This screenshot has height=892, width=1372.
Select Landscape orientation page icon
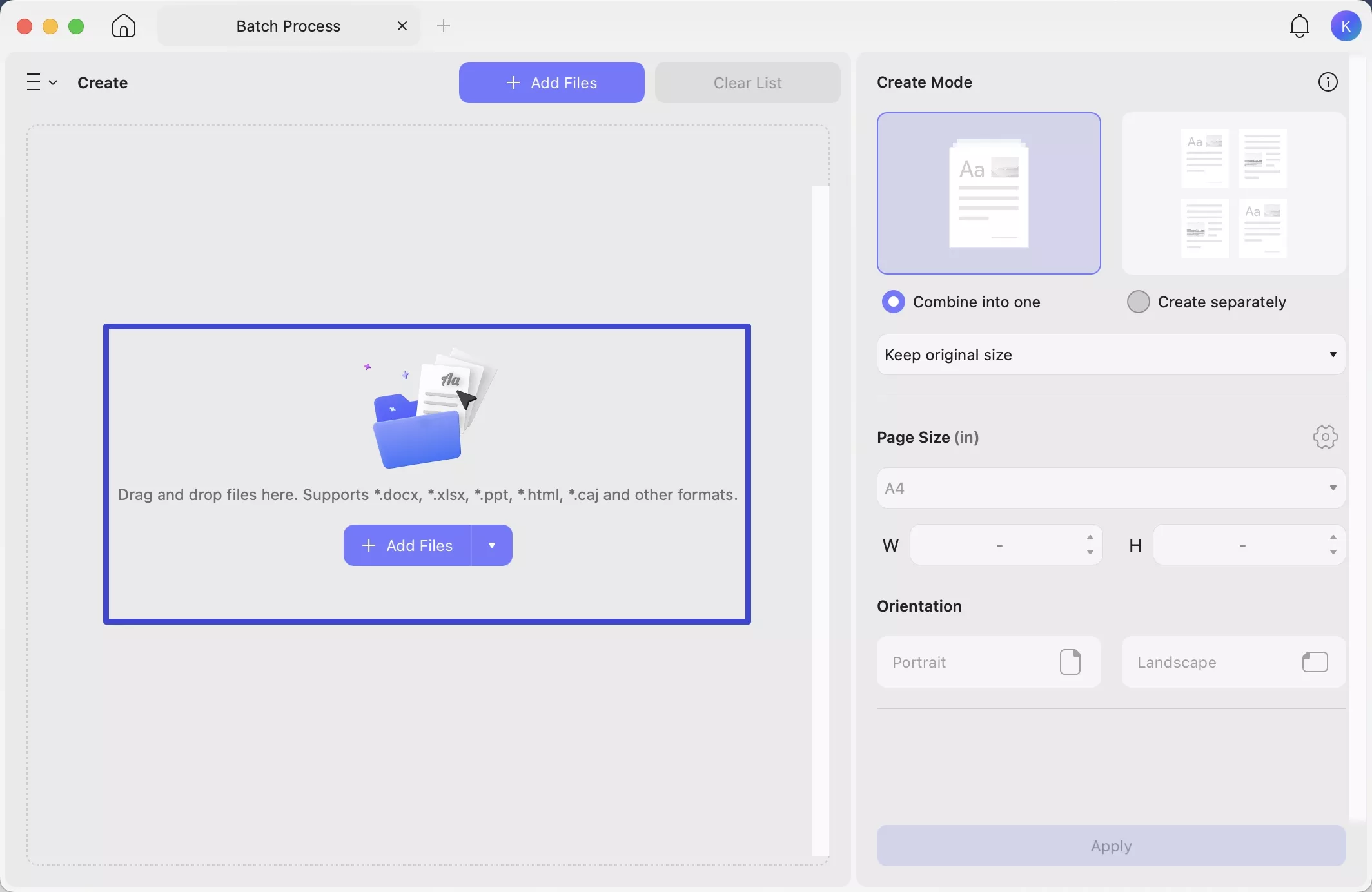point(1315,662)
